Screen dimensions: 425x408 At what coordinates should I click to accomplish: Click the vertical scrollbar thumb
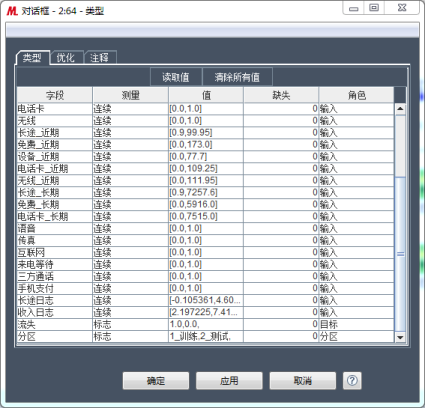click(400, 254)
